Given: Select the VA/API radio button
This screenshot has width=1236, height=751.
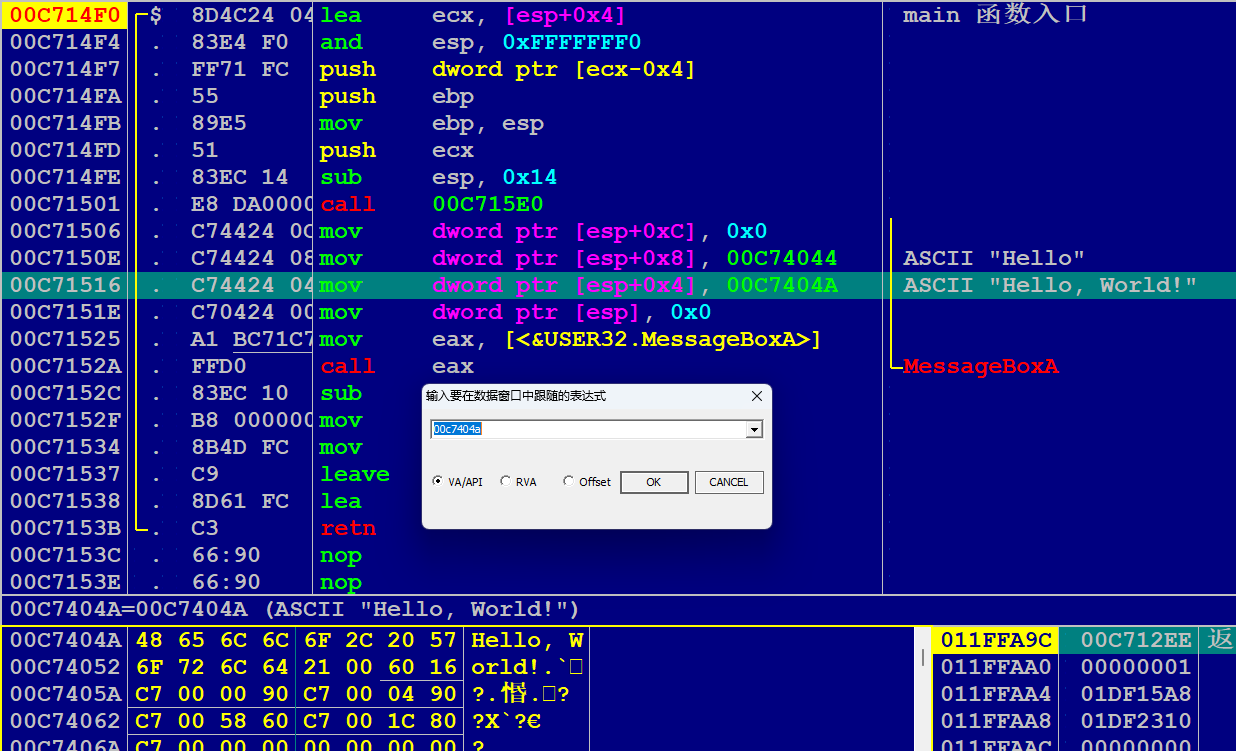Looking at the screenshot, I should coord(438,482).
